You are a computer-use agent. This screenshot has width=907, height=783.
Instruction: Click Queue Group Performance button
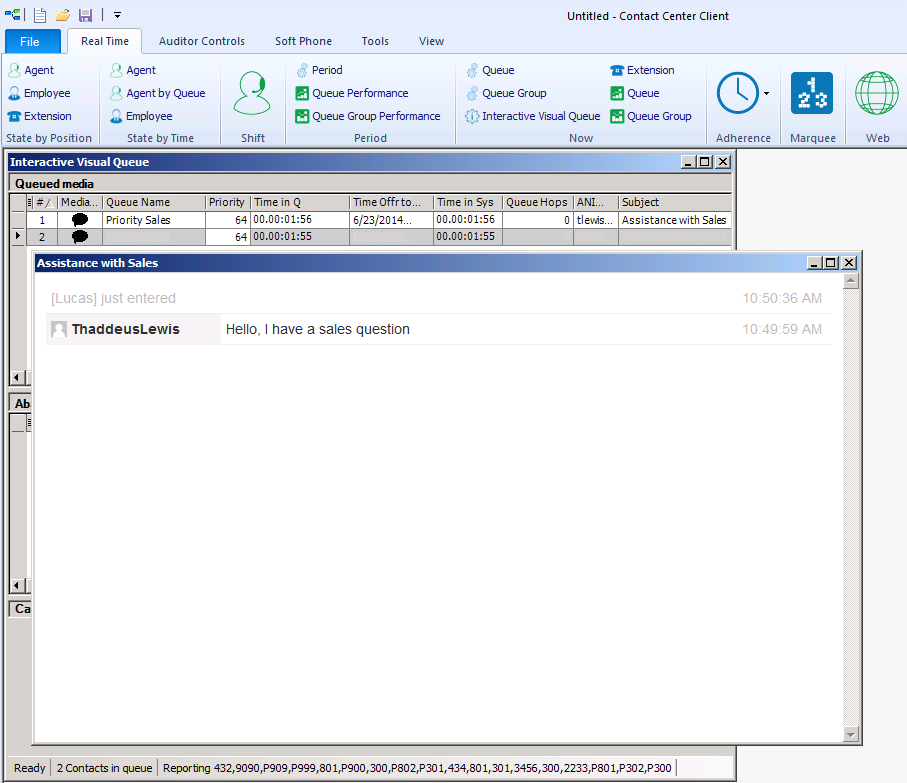tap(368, 116)
